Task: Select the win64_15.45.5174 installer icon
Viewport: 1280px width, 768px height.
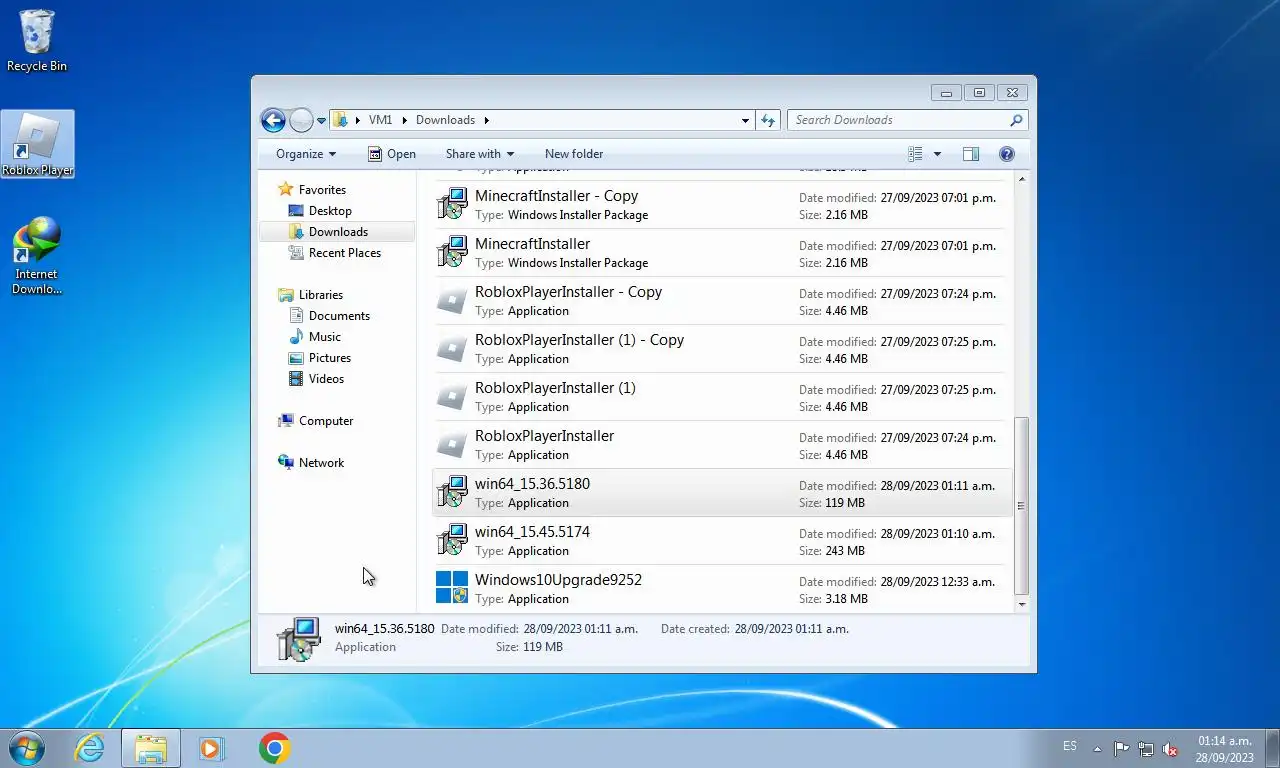Action: [452, 541]
